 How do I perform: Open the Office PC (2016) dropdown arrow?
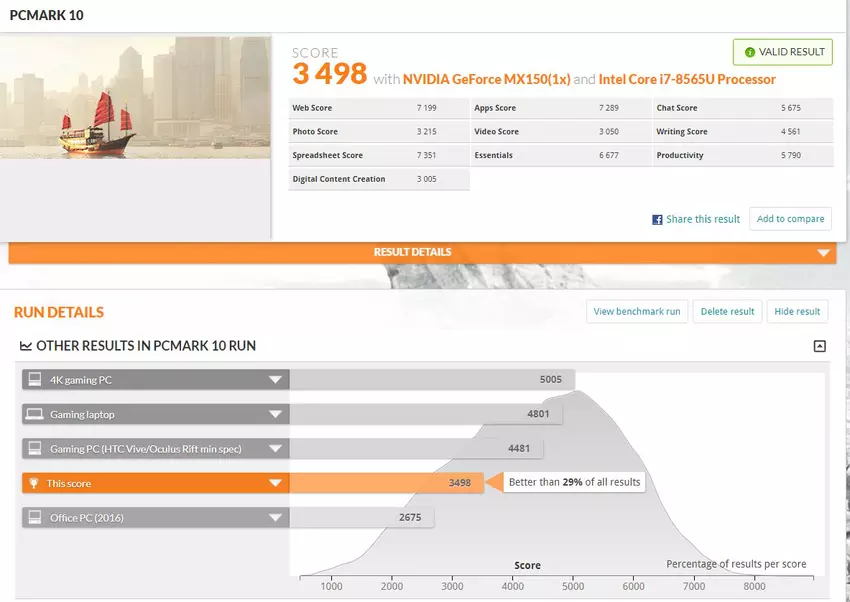coord(274,518)
